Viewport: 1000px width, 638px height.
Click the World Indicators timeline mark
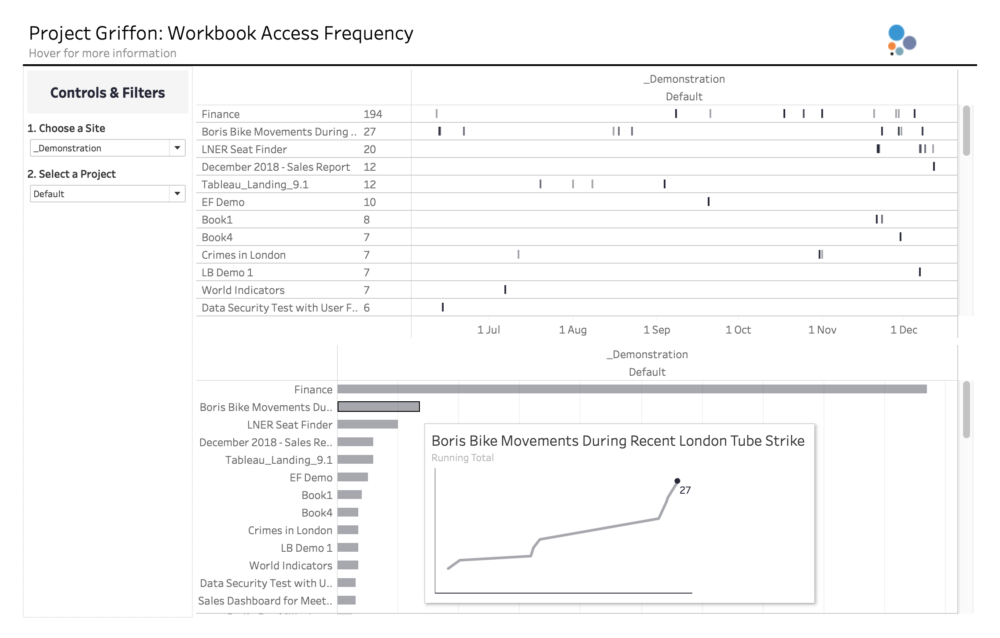pyautogui.click(x=505, y=290)
